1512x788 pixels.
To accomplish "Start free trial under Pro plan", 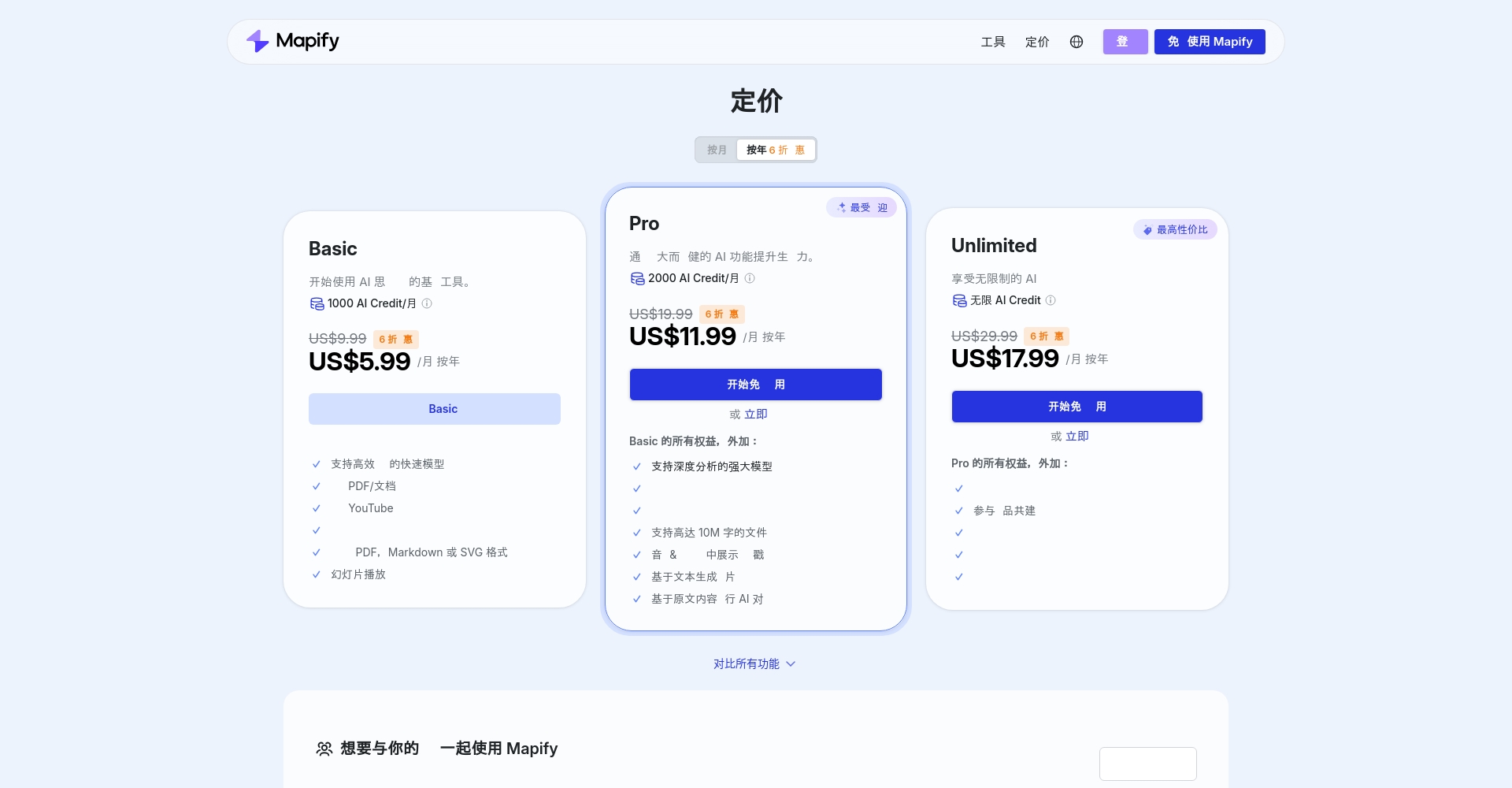I will click(x=755, y=385).
